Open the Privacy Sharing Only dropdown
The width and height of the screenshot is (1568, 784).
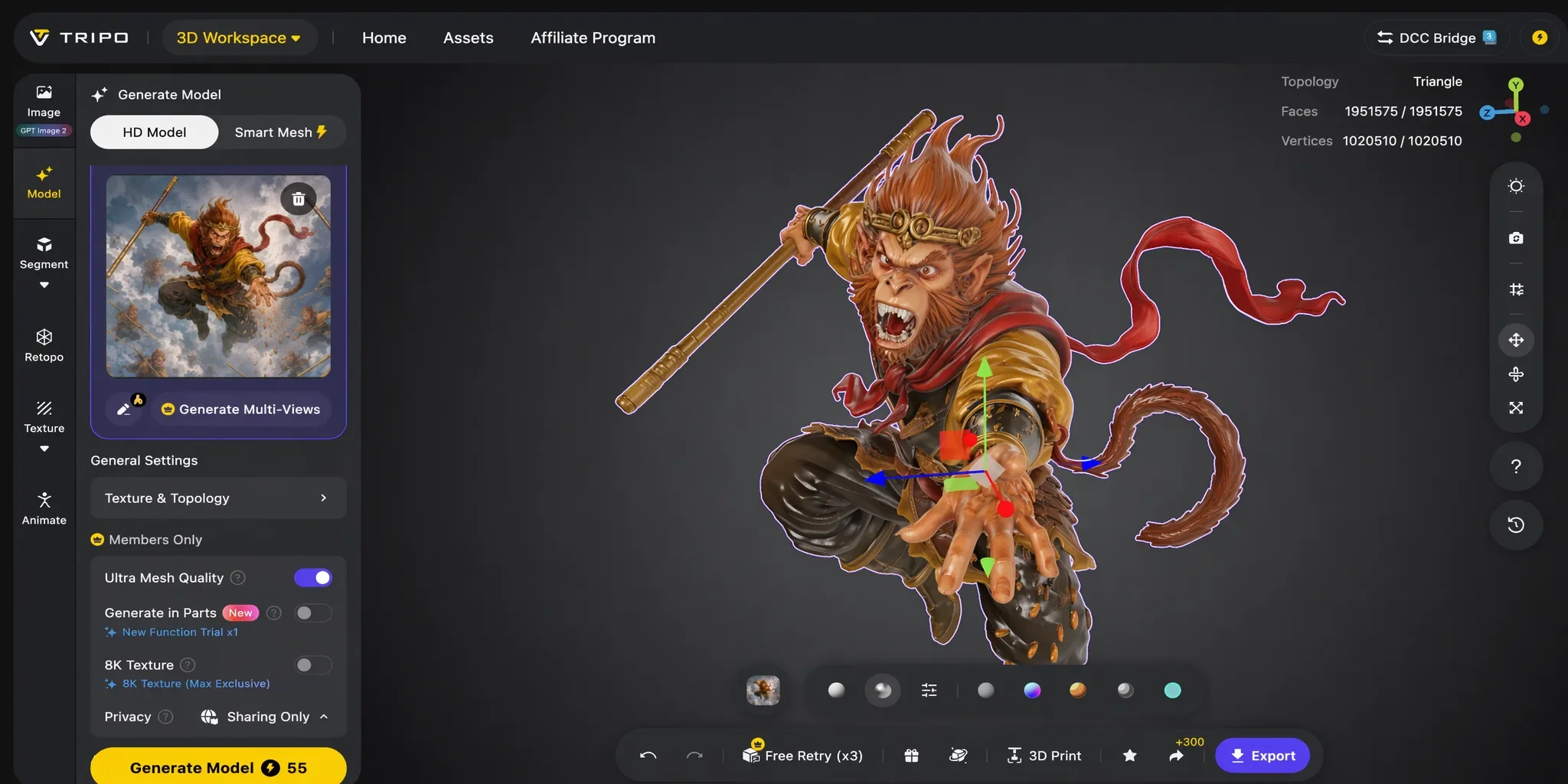click(x=265, y=717)
